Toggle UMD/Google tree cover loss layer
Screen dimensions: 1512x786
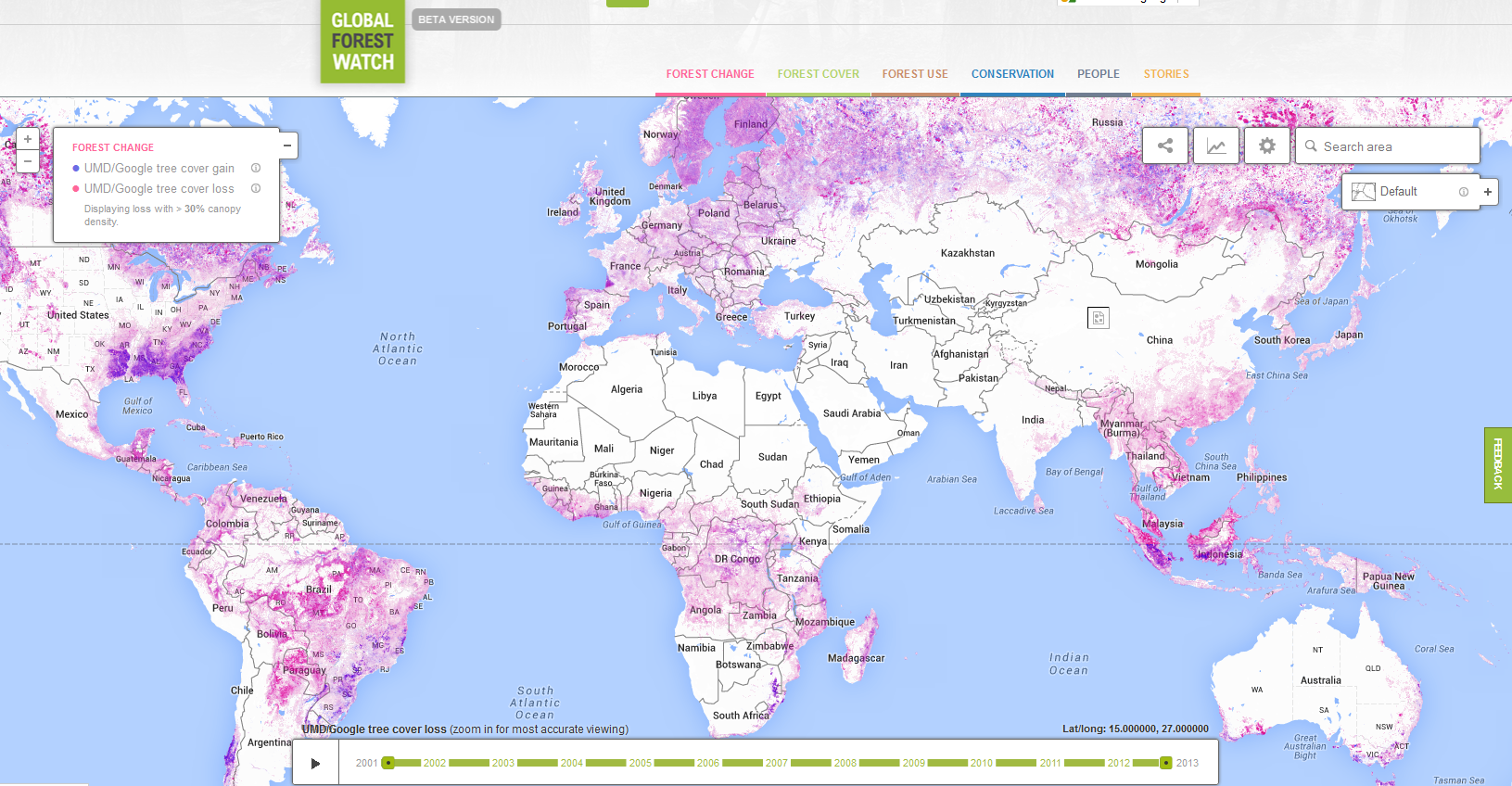tap(159, 189)
